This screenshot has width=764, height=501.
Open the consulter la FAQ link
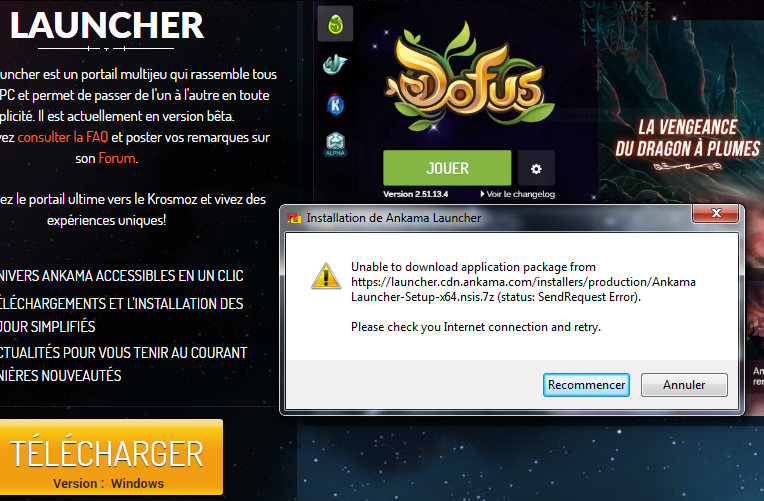[x=63, y=137]
